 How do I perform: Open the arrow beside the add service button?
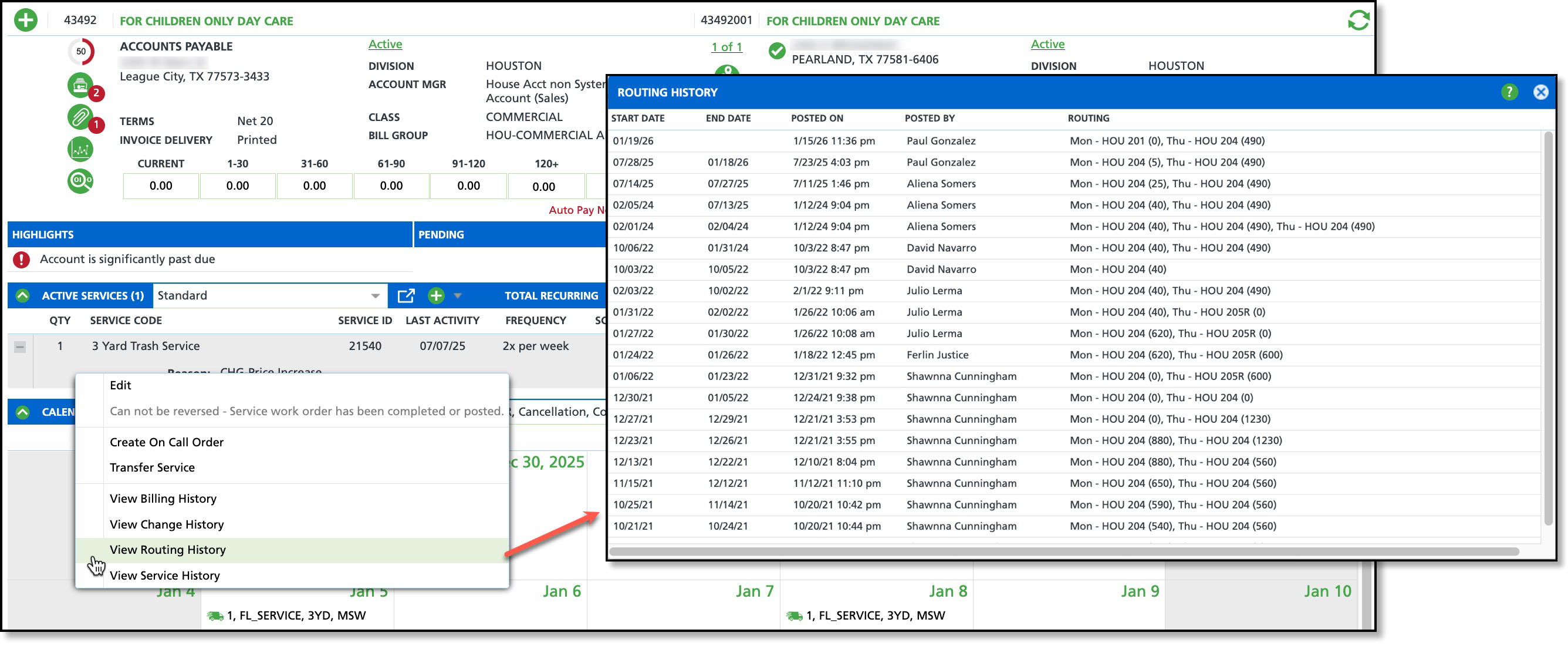458,296
